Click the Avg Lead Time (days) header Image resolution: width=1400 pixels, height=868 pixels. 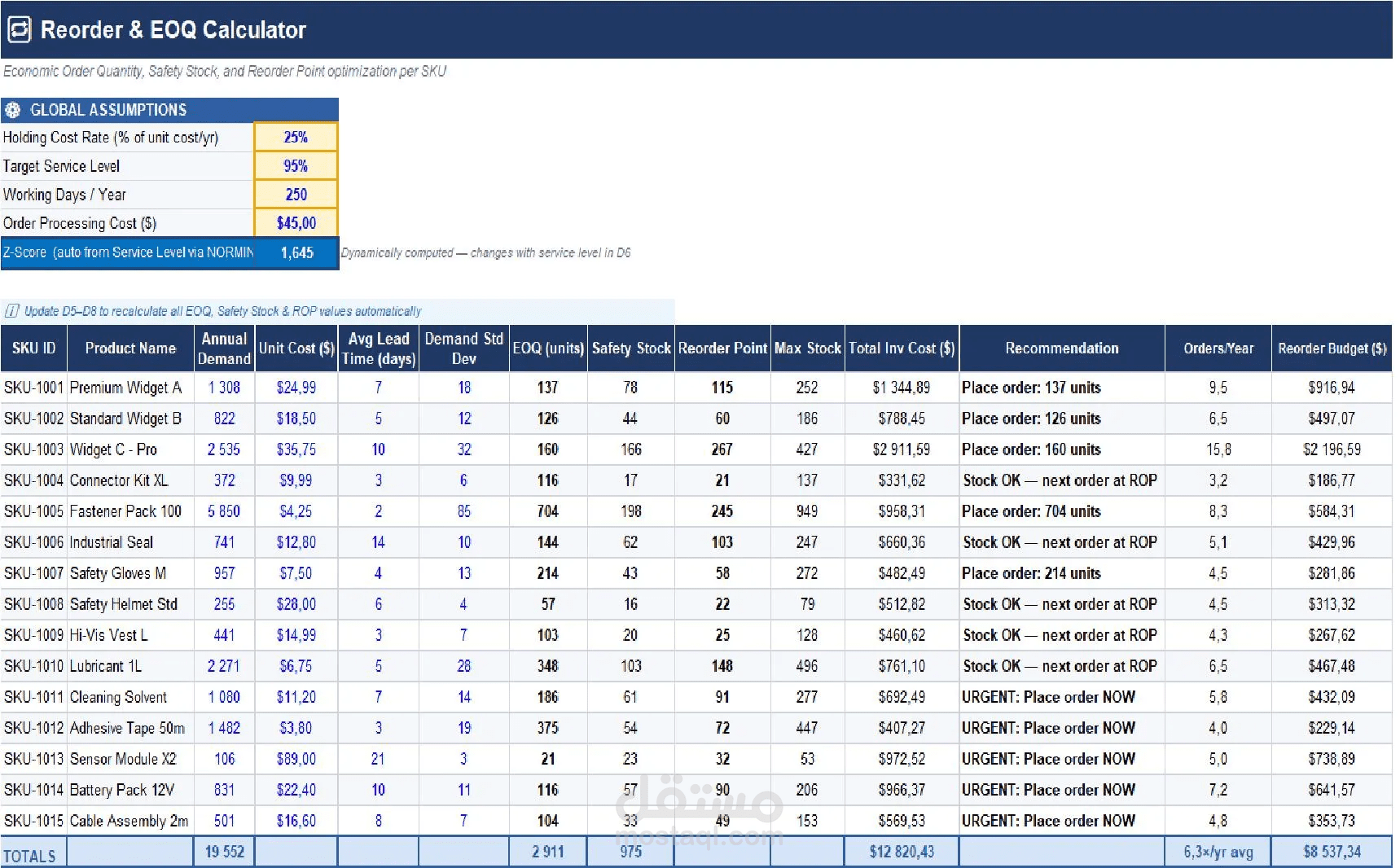point(379,349)
